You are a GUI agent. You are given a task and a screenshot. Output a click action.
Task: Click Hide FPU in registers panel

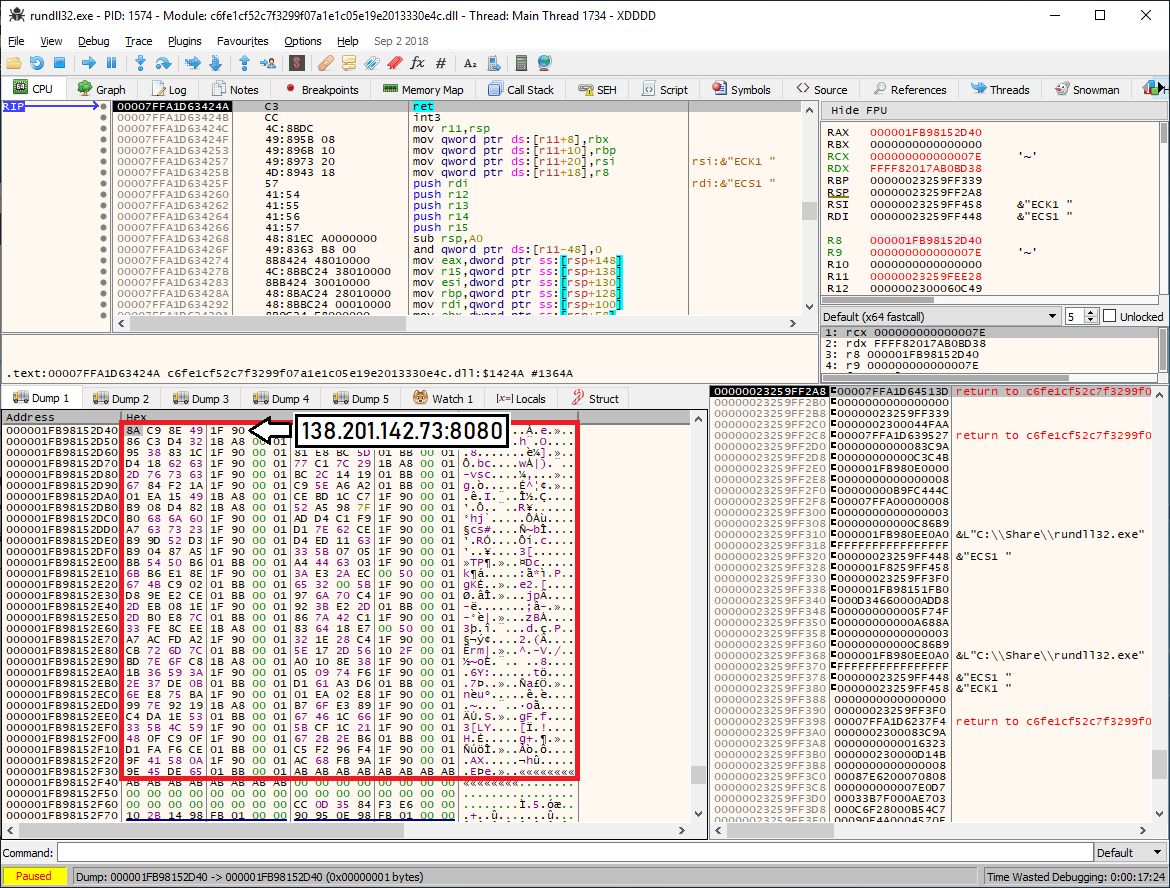pos(859,110)
